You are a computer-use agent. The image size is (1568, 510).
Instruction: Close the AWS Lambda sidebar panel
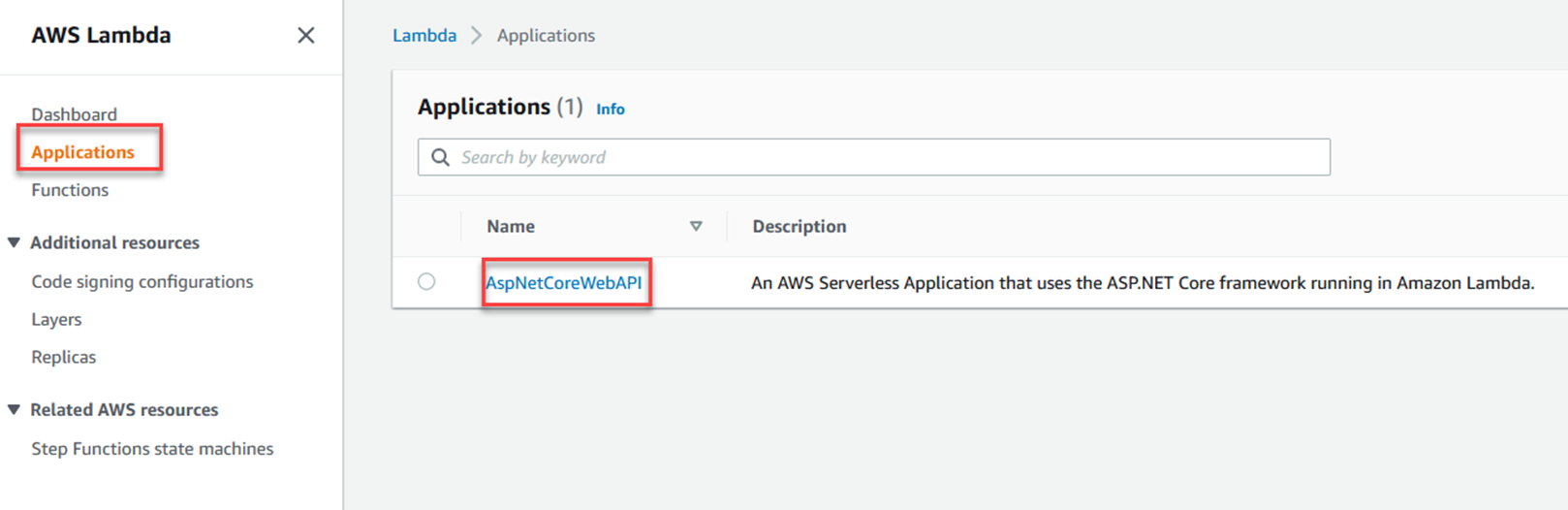pyautogui.click(x=305, y=36)
